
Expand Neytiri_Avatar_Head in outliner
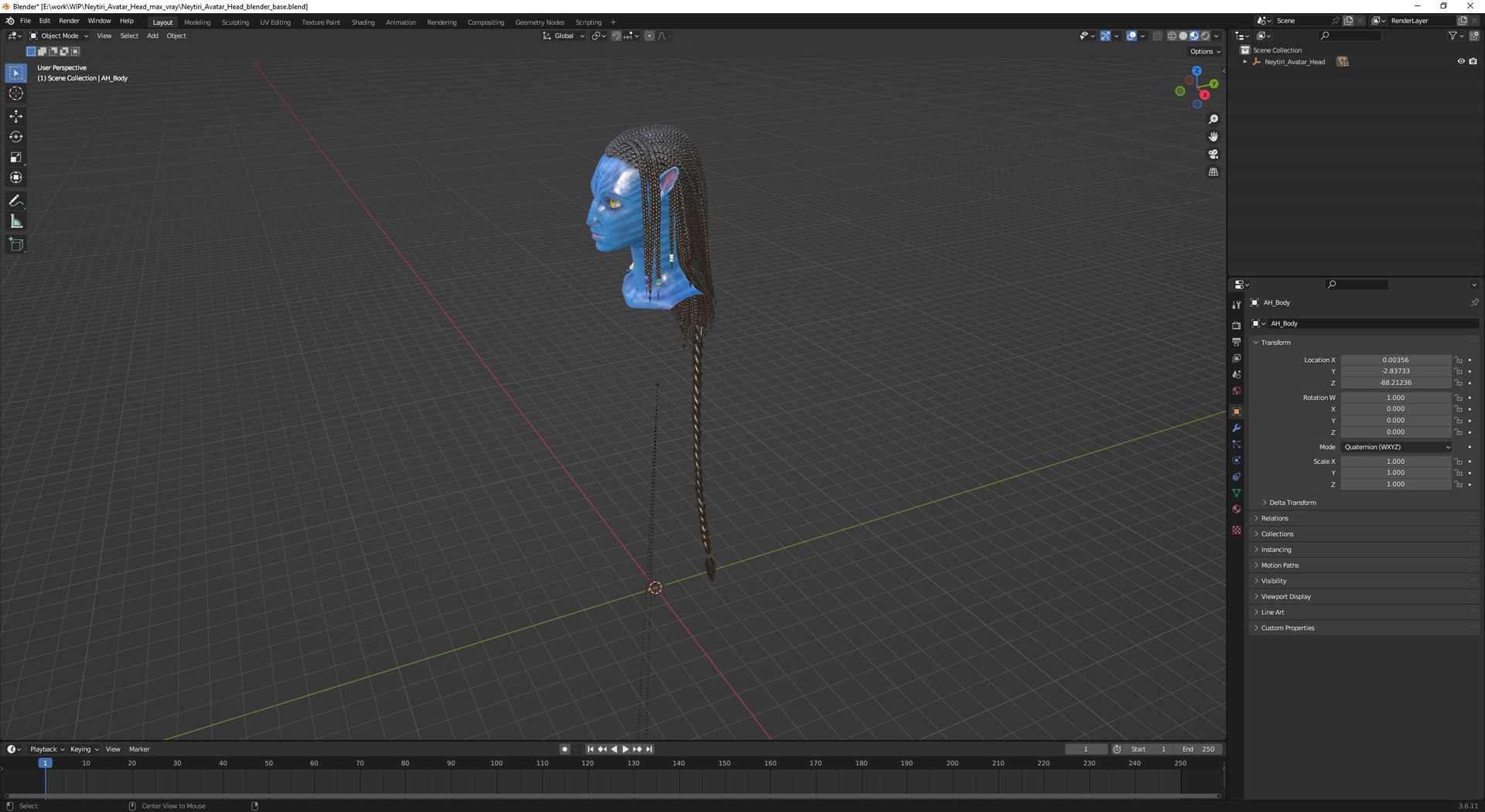pyautogui.click(x=1244, y=62)
